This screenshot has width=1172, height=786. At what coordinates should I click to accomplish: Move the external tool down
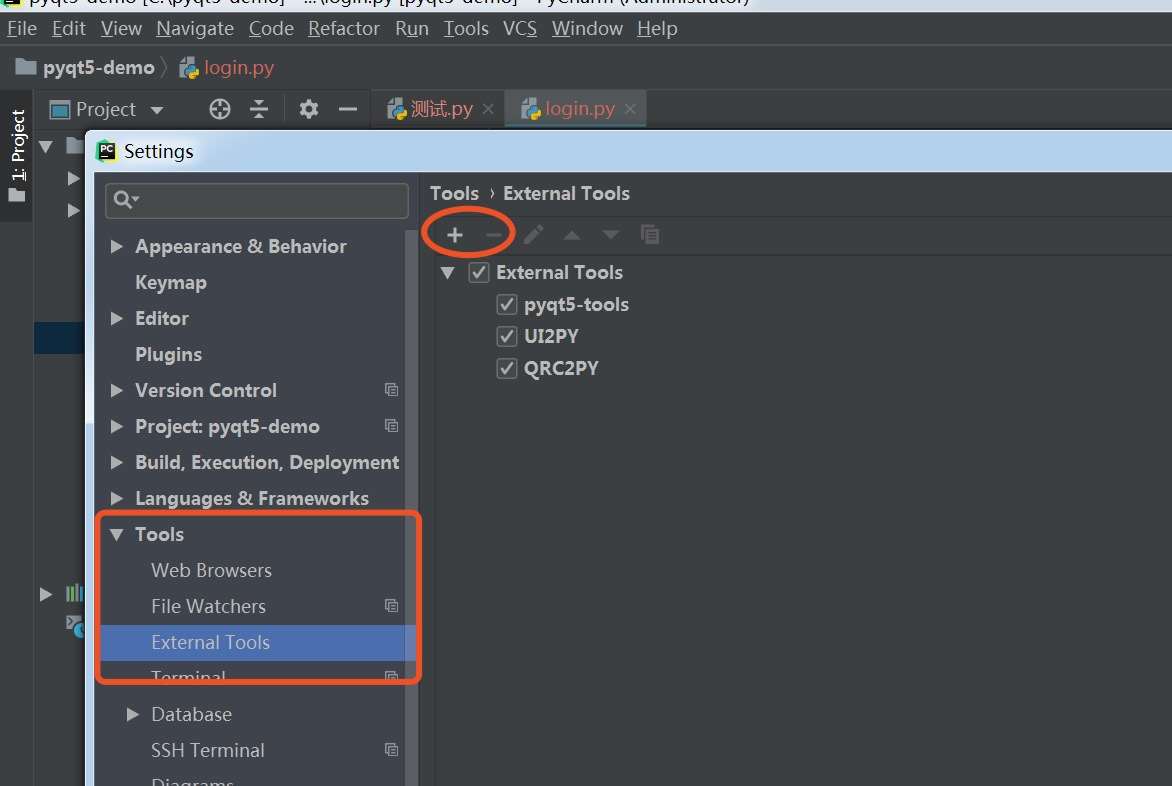point(610,234)
